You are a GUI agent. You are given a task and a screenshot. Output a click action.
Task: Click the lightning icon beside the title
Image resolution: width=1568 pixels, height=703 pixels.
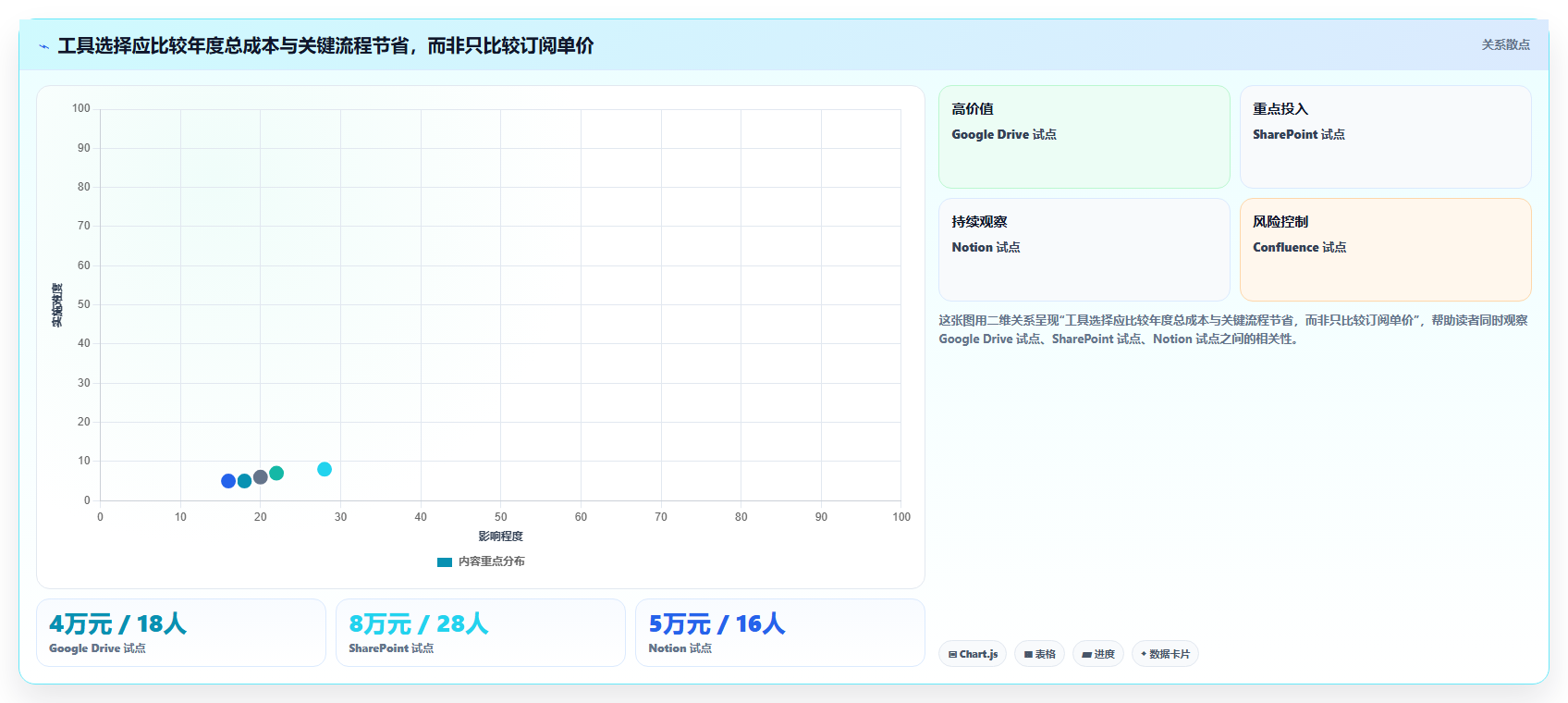click(43, 46)
